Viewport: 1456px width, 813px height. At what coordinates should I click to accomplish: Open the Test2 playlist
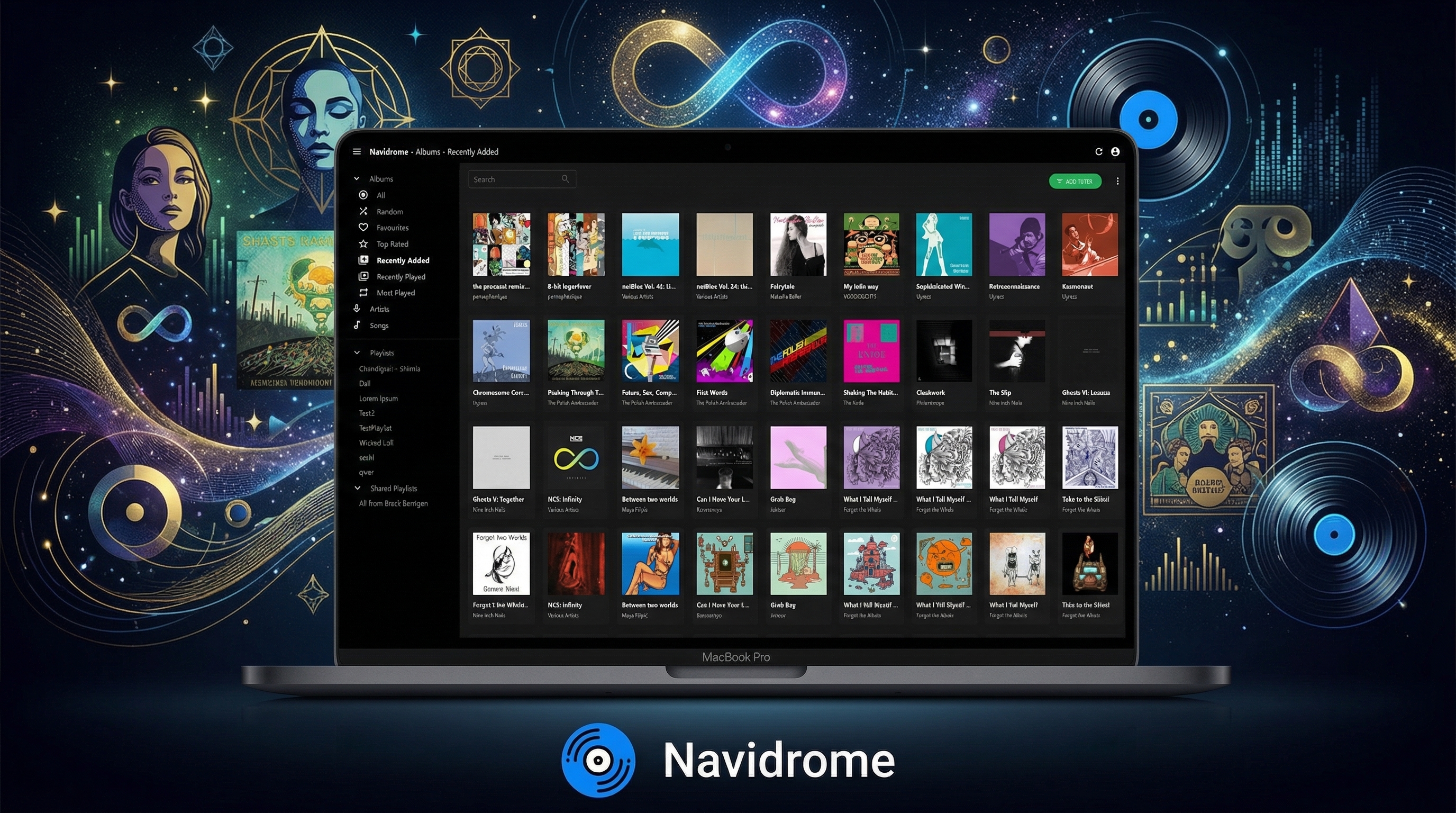pyautogui.click(x=366, y=413)
